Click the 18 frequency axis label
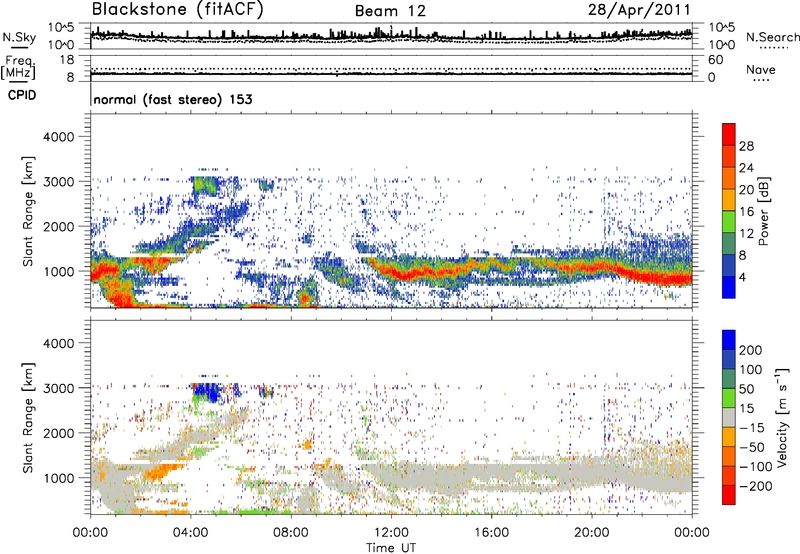 tap(66, 60)
